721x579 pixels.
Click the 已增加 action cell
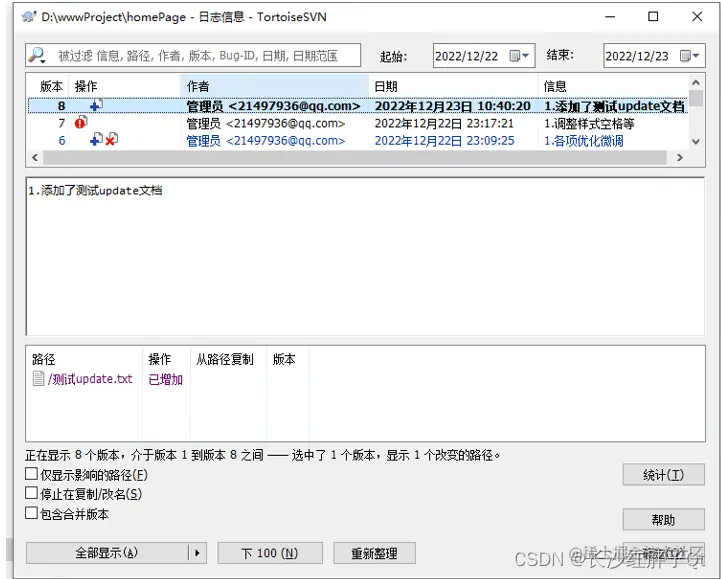click(166, 379)
